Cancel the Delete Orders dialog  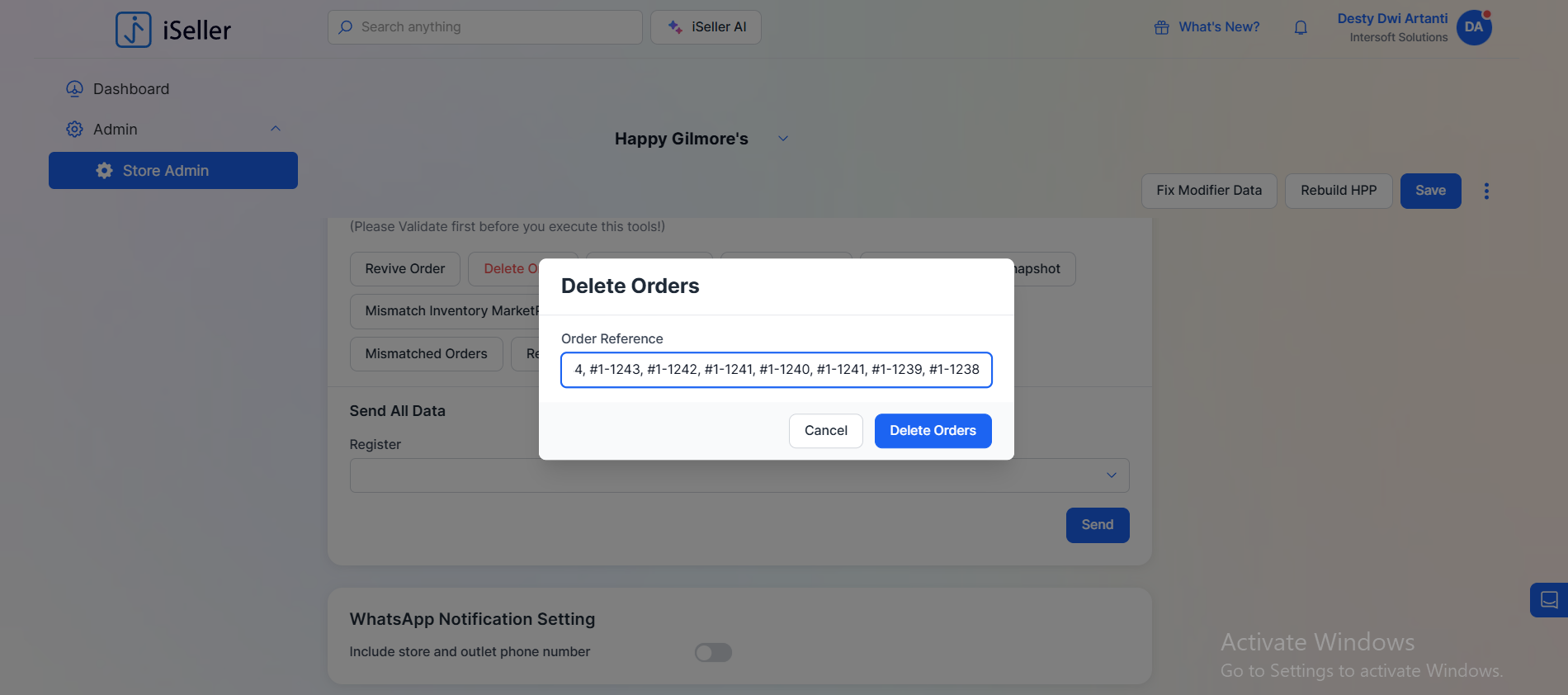click(x=825, y=431)
